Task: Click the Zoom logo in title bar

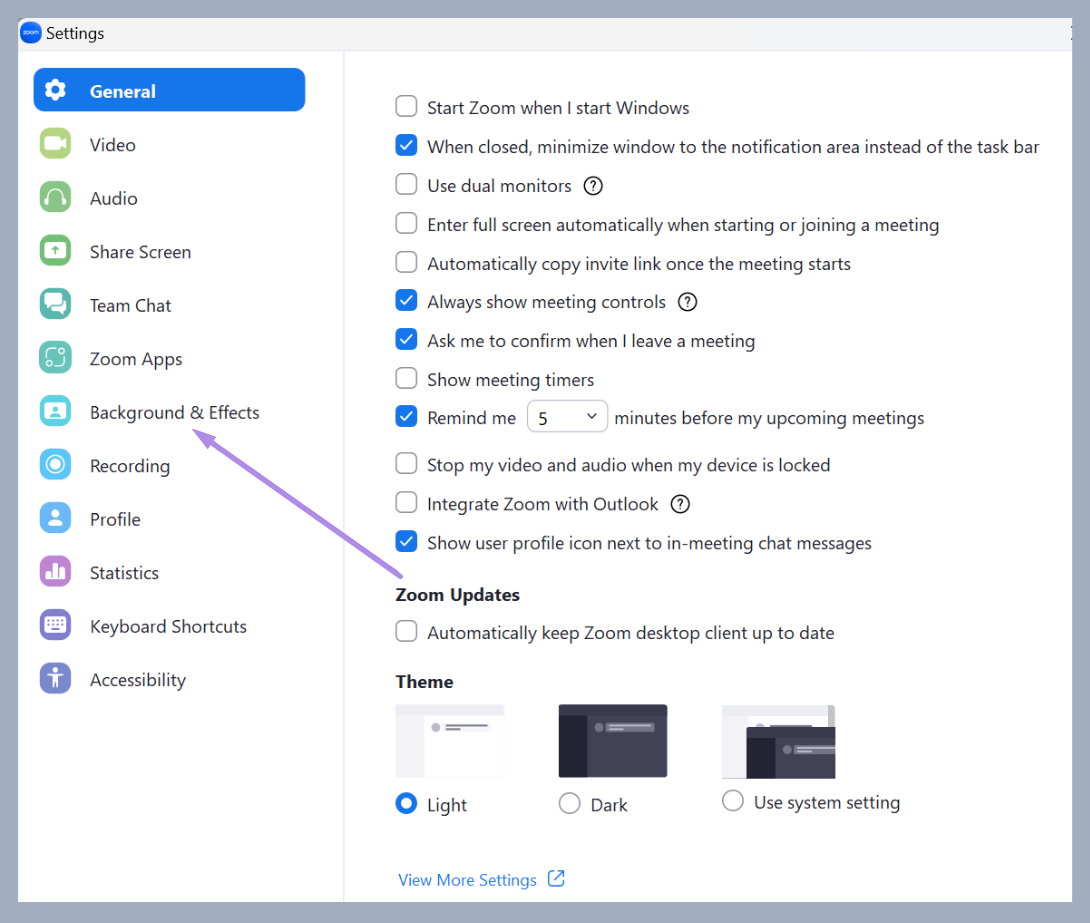Action: tap(31, 33)
